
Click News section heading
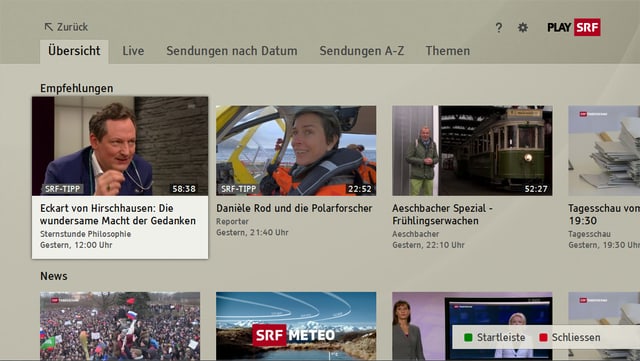tap(54, 276)
